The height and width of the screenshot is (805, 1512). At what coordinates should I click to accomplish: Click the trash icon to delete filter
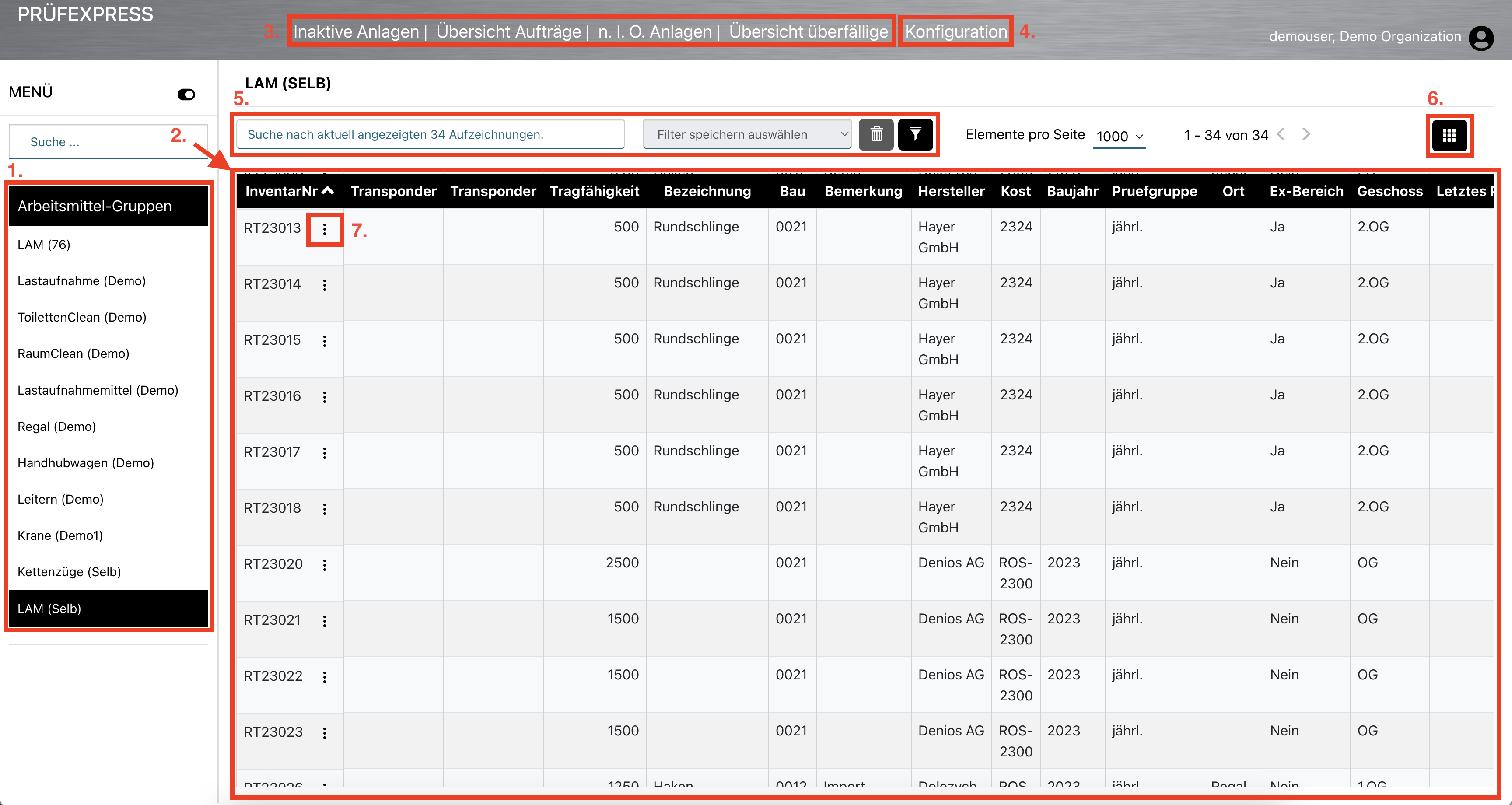876,134
